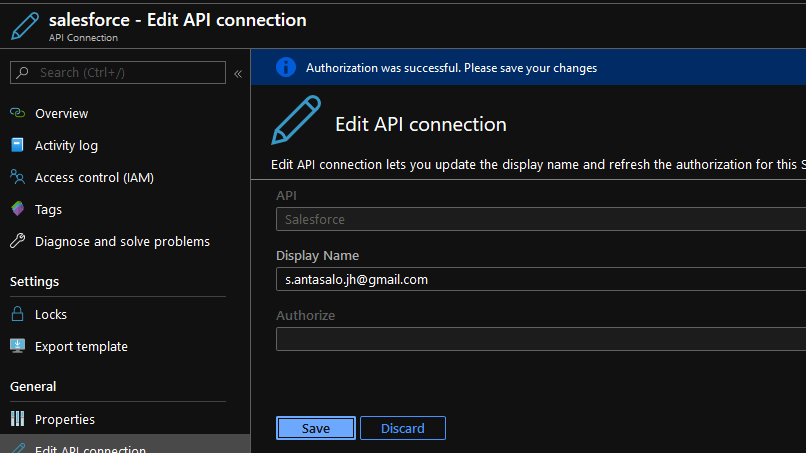Image resolution: width=806 pixels, height=453 pixels.
Task: Click the Diagnose and solve problems wrench icon
Action: (x=17, y=241)
